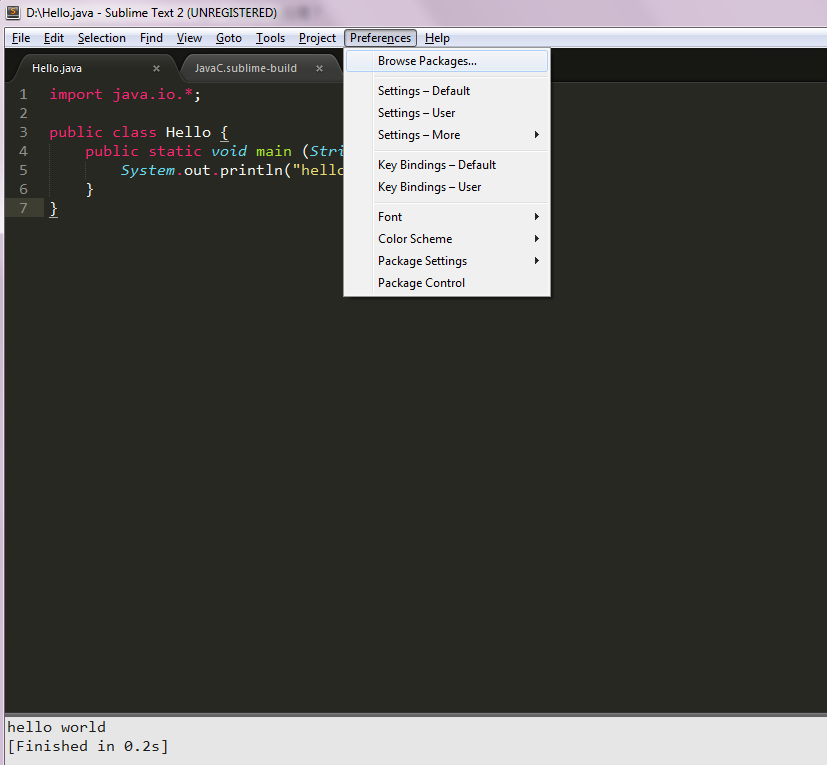Screen dimensions: 827x765
Task: Click the 'void' keyword on line 4
Action: [229, 151]
